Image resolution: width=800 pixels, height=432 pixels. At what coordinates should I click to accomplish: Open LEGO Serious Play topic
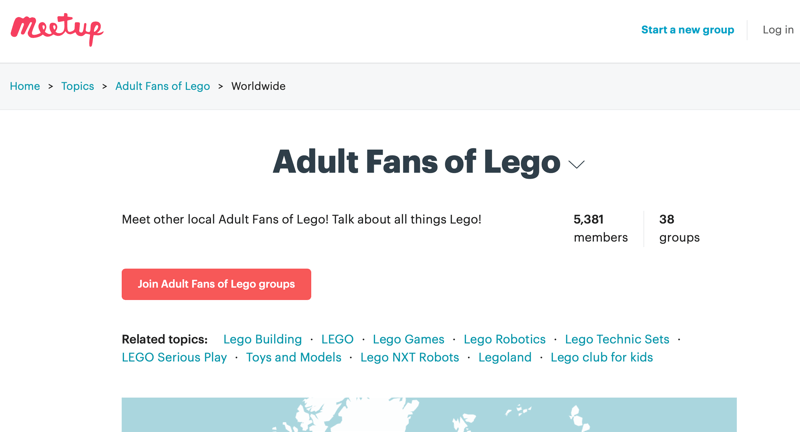coord(174,357)
